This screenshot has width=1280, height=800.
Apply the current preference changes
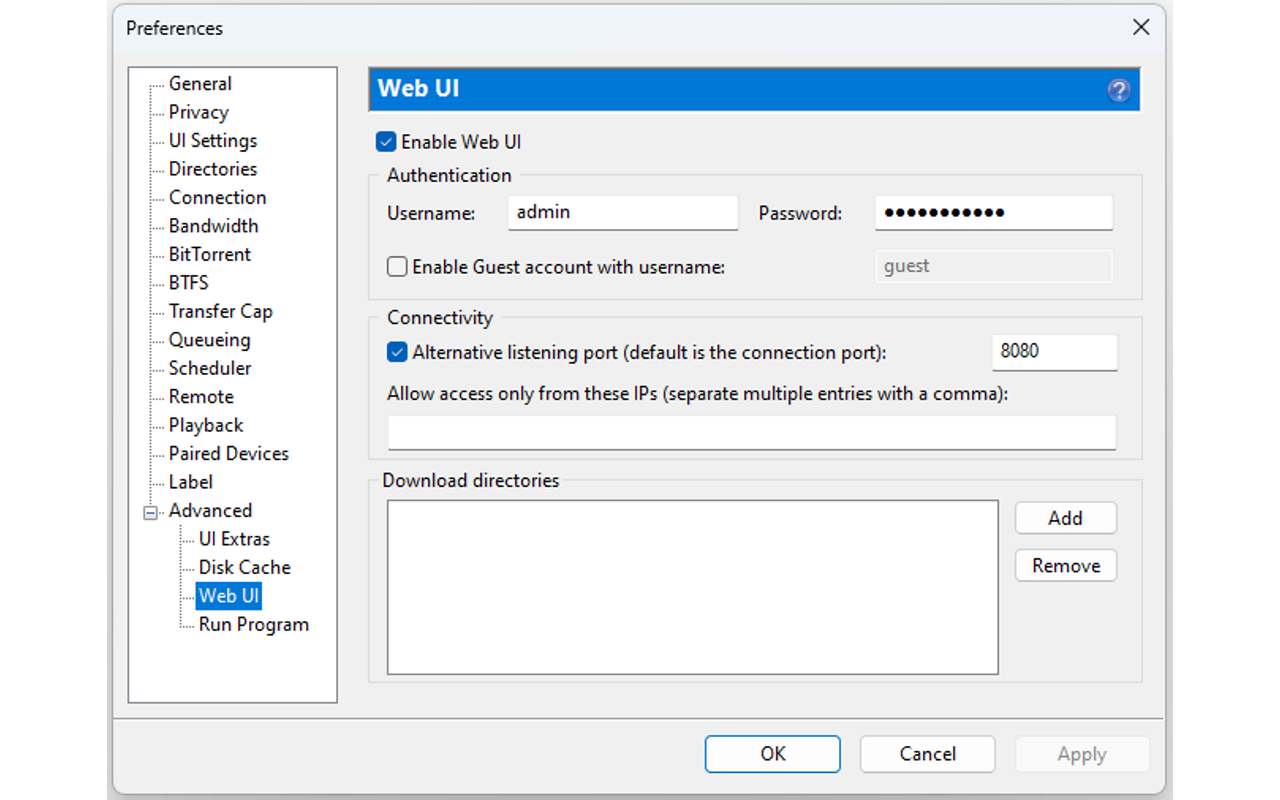[1082, 754]
